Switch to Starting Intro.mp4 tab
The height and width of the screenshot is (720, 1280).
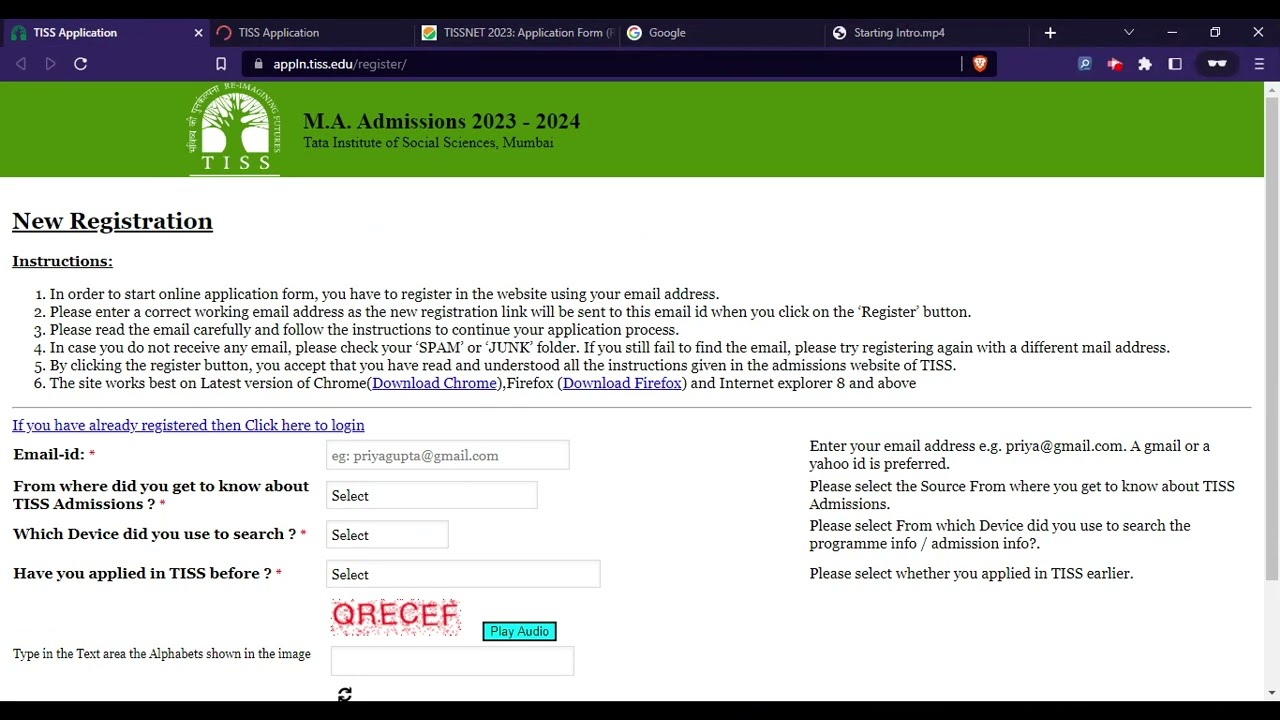point(928,33)
